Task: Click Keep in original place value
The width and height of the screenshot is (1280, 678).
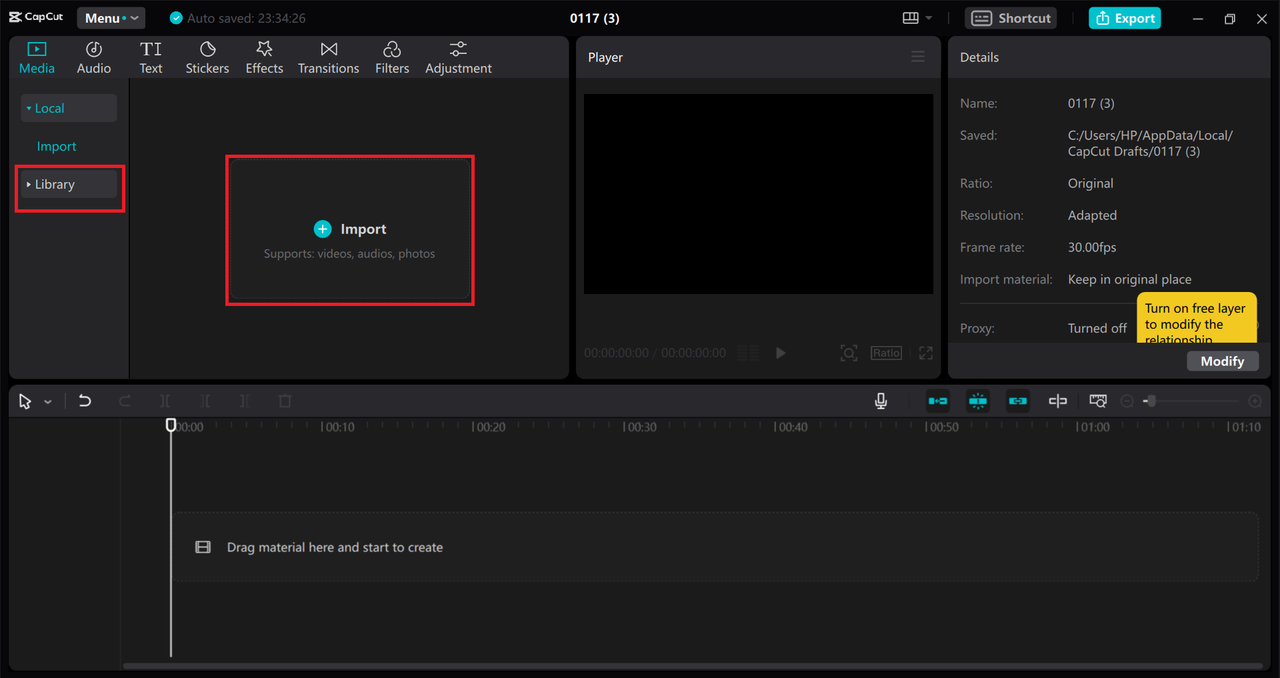Action: click(x=1130, y=279)
